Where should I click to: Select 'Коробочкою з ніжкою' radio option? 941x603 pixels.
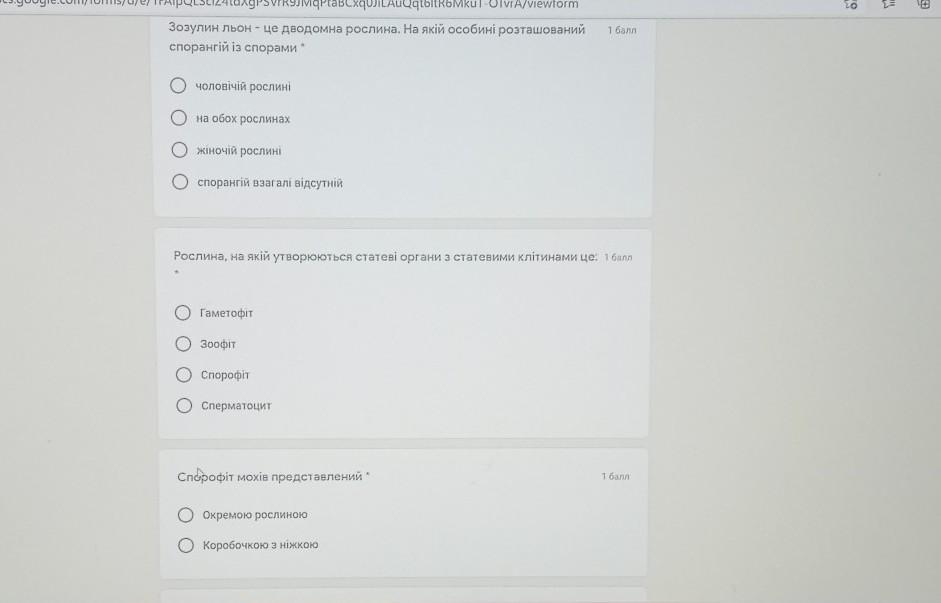[185, 545]
